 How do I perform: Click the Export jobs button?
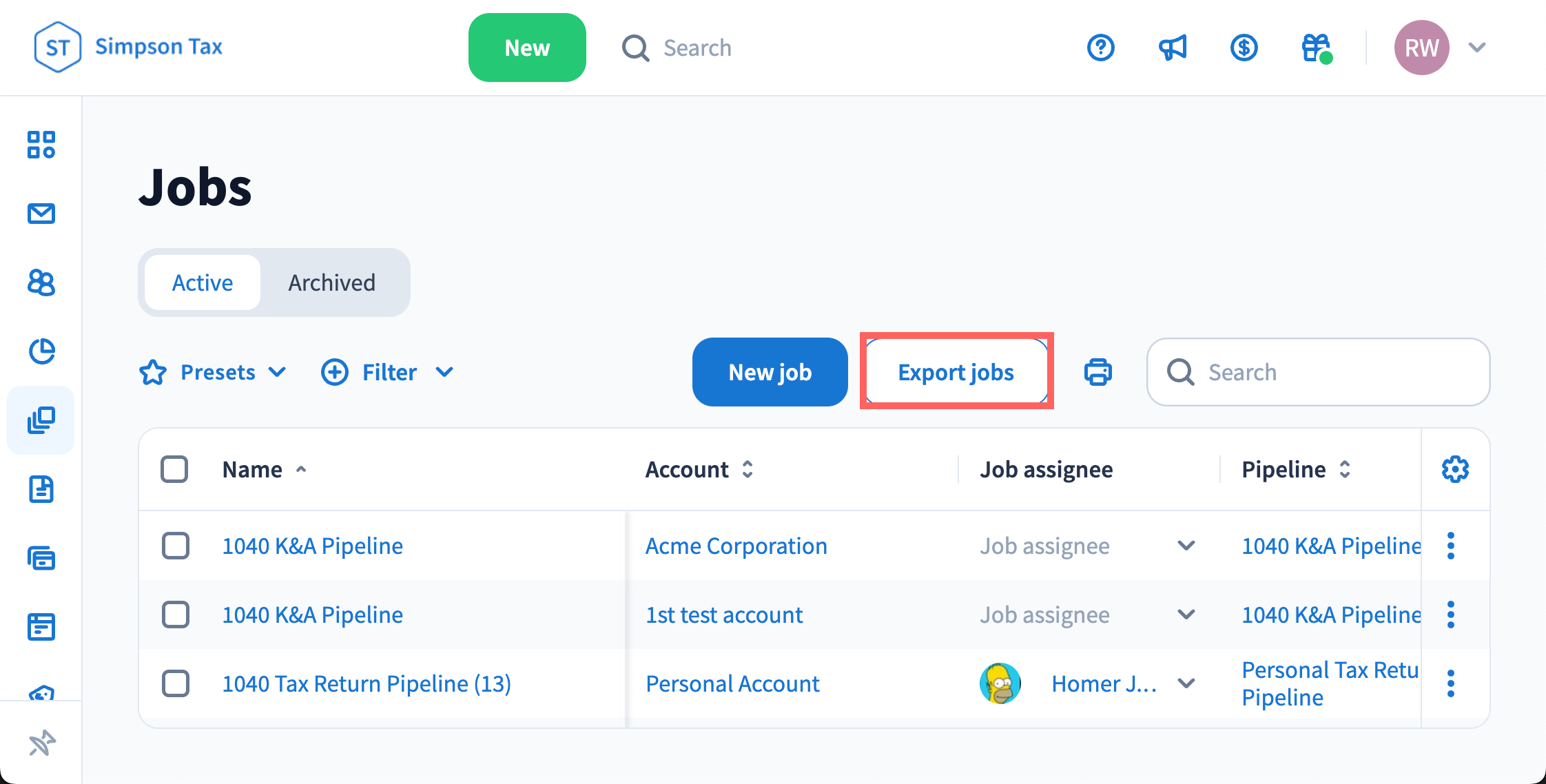[x=956, y=372]
